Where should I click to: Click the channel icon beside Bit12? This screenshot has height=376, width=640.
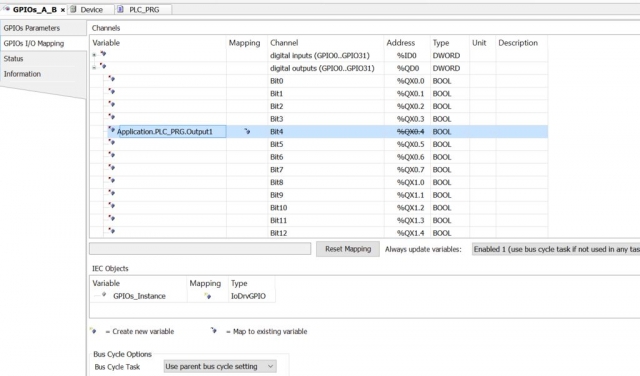111,231
